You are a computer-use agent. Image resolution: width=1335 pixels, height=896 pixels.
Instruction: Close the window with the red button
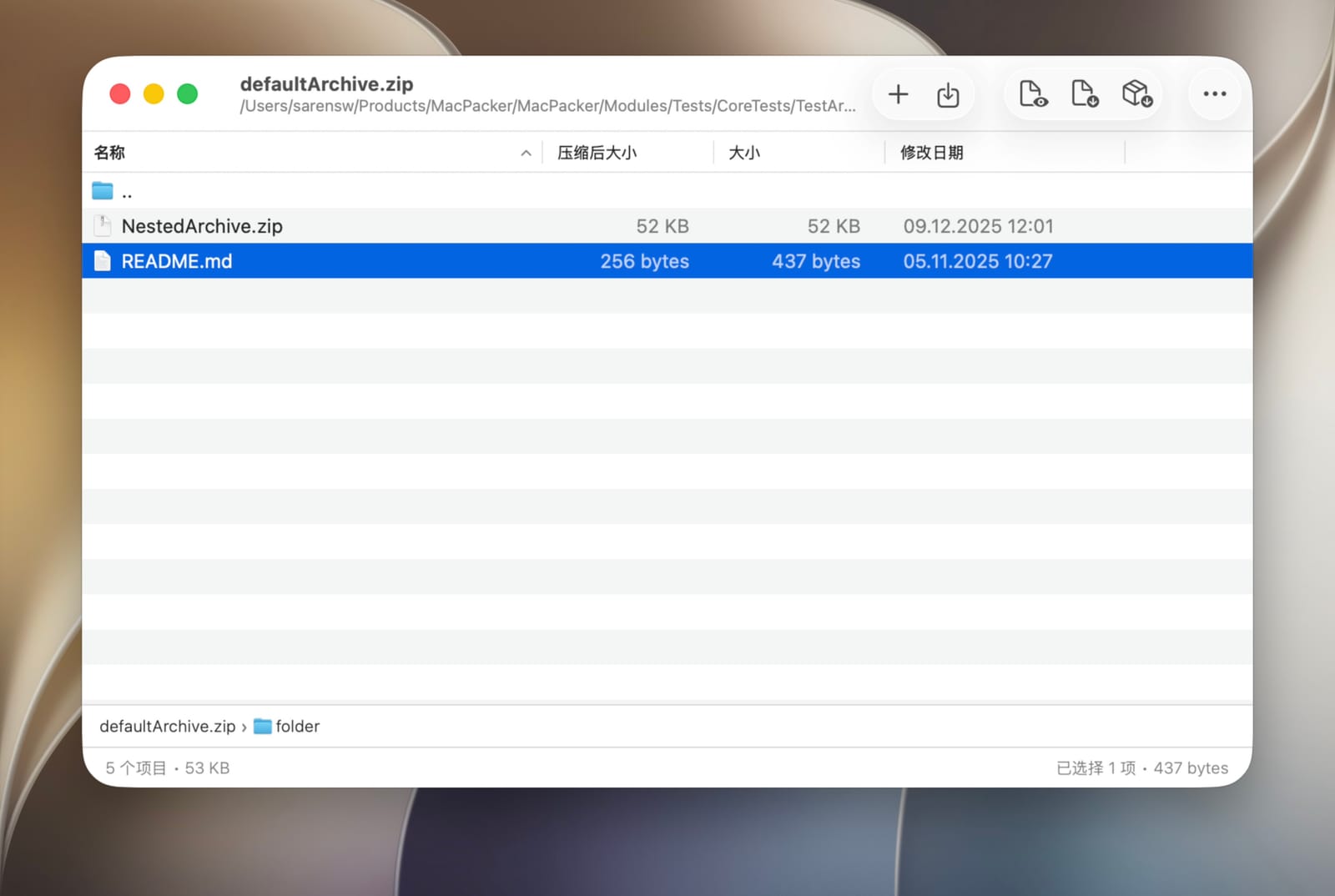120,93
